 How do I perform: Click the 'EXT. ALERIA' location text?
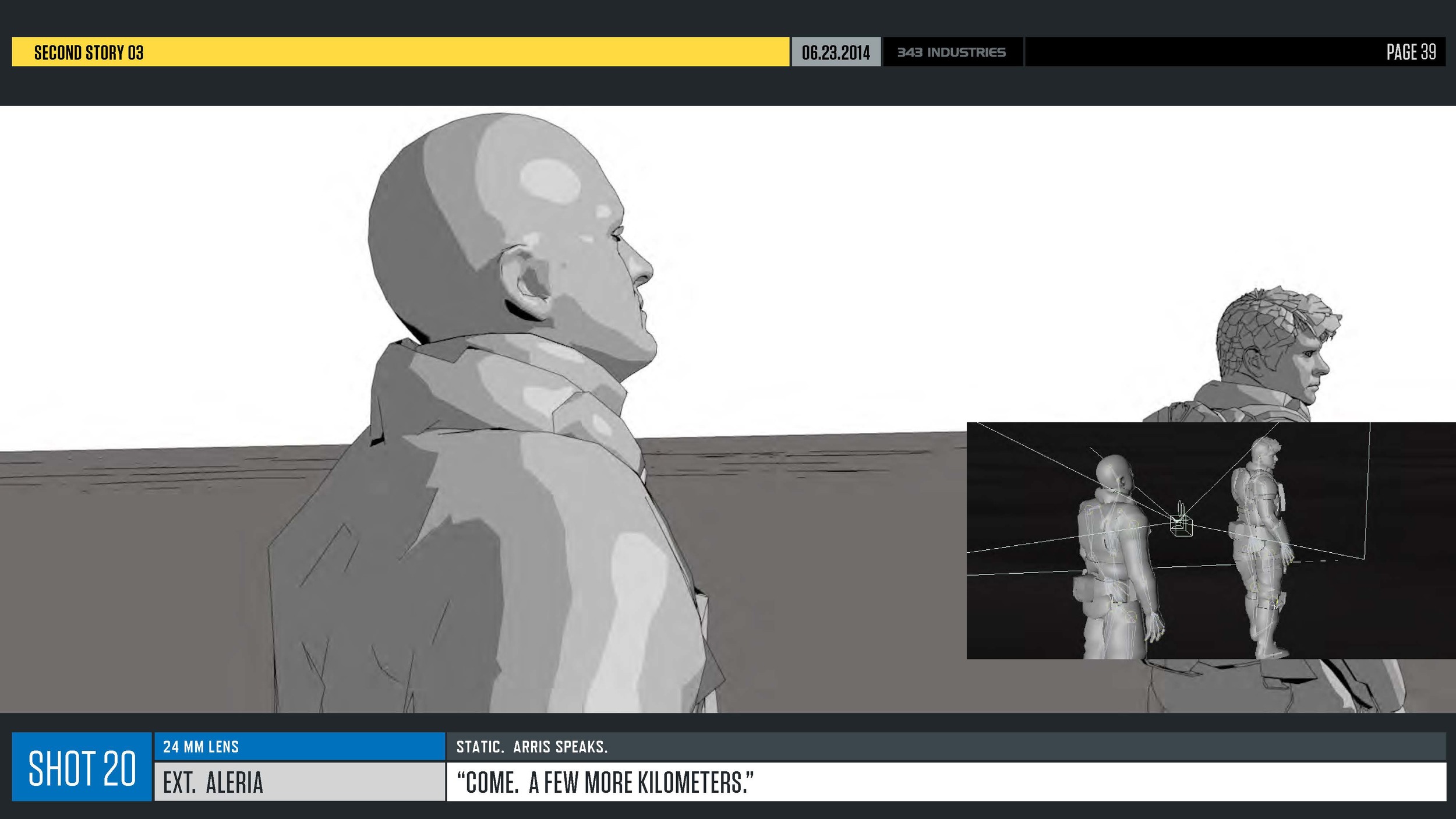(213, 782)
